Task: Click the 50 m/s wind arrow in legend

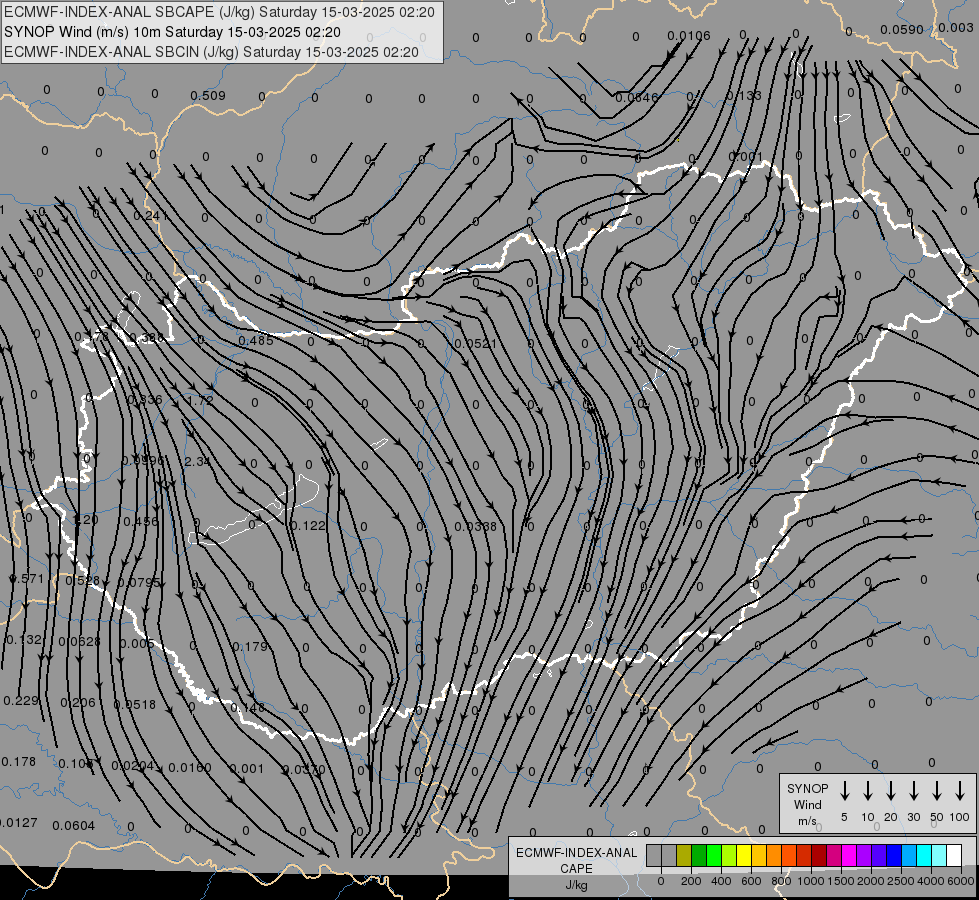Action: [x=937, y=791]
